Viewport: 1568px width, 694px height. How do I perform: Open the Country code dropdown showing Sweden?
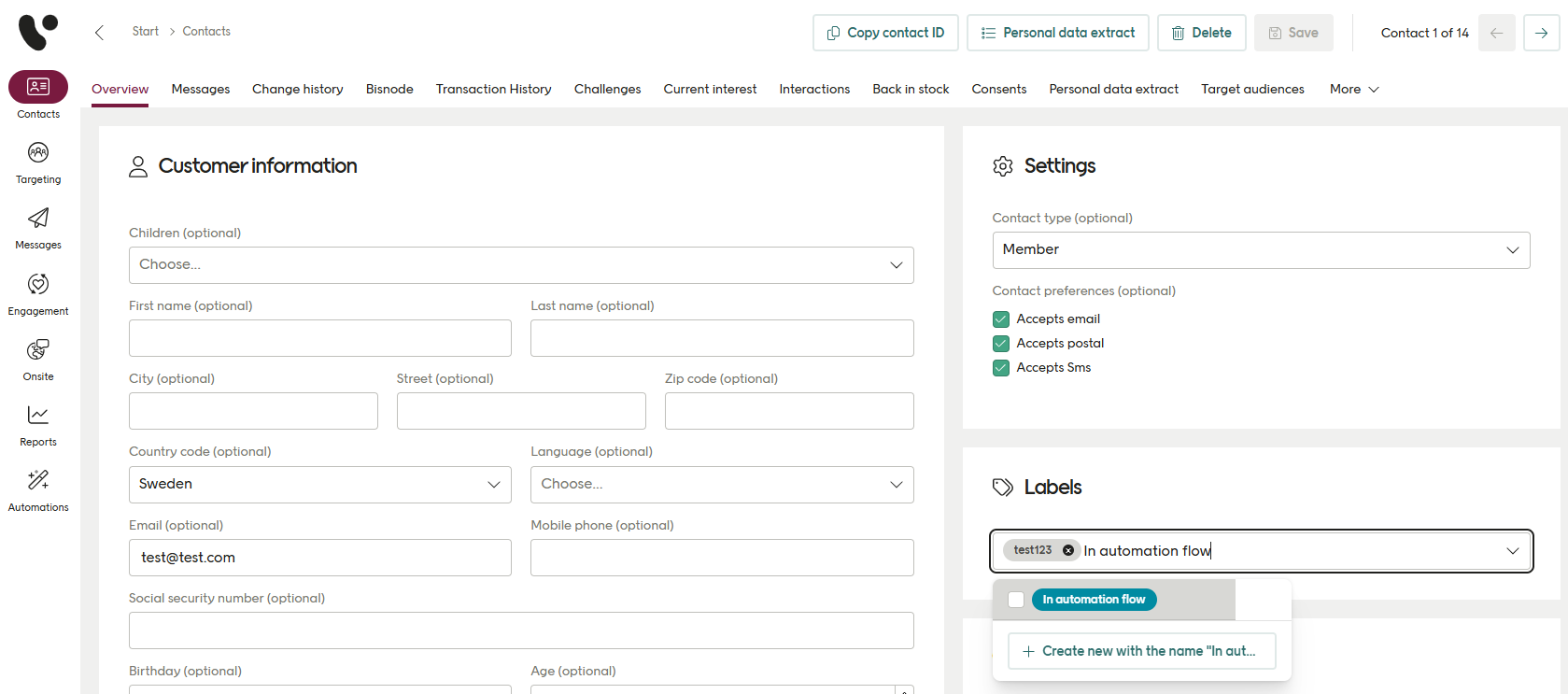319,485
